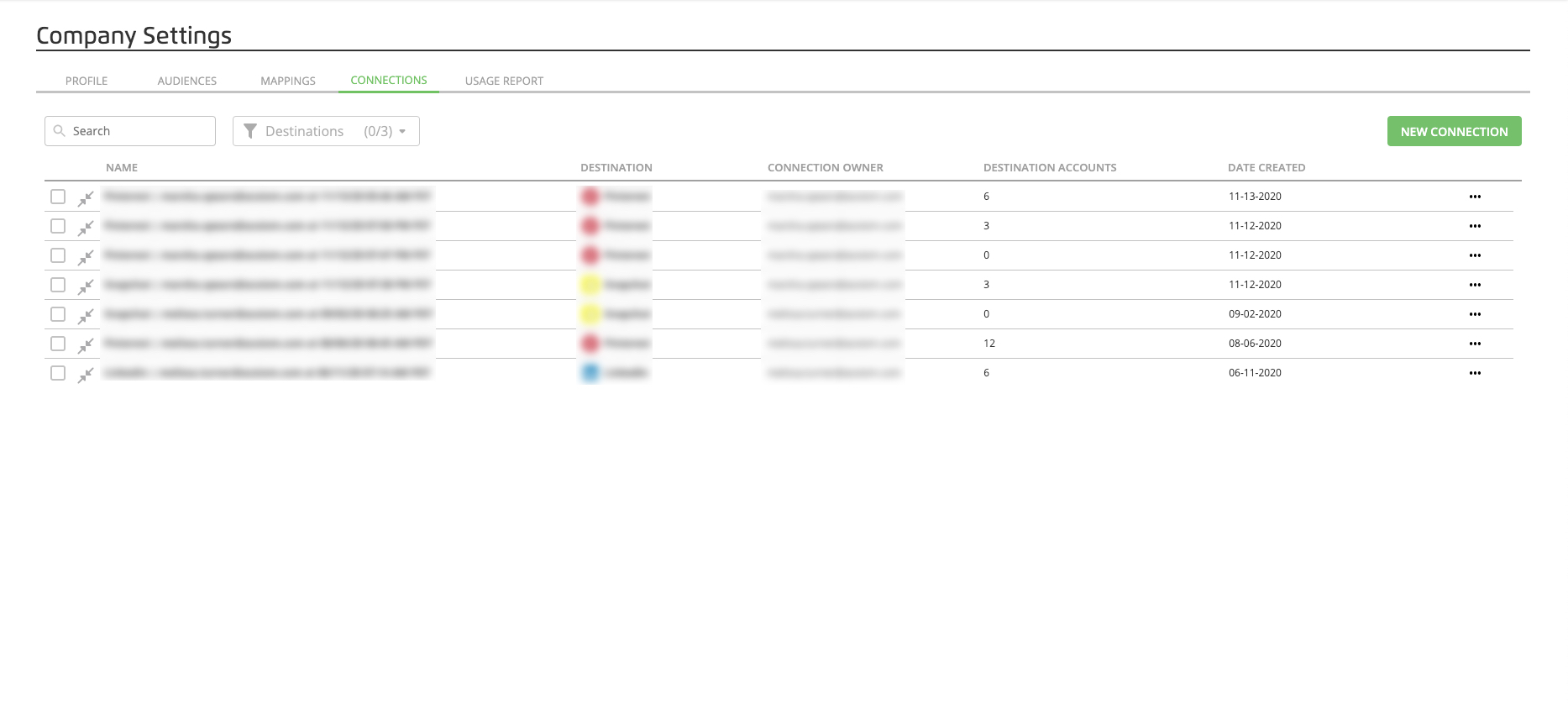Switch to the Profile tab

87,81
